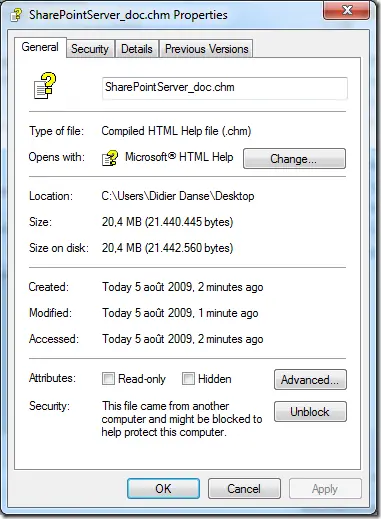Click the Modified value '1 minute ago'

click(x=228, y=313)
